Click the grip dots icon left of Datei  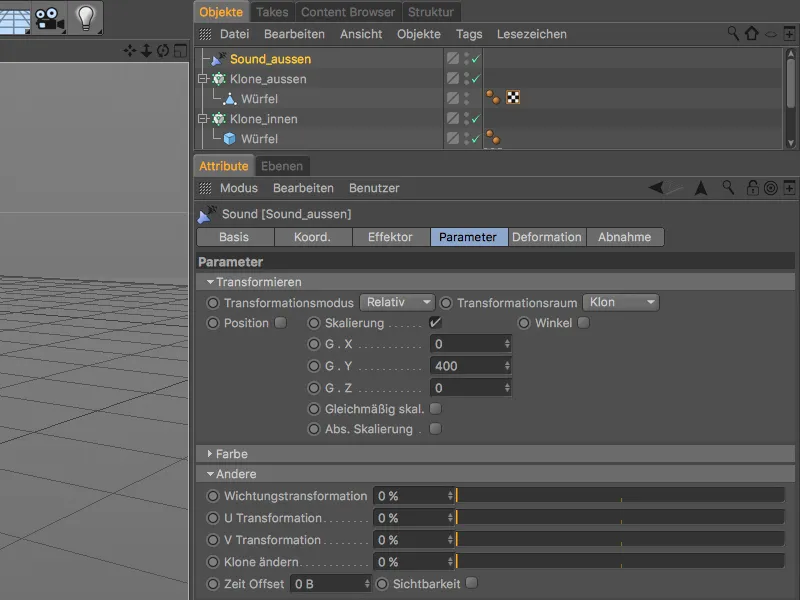point(205,34)
